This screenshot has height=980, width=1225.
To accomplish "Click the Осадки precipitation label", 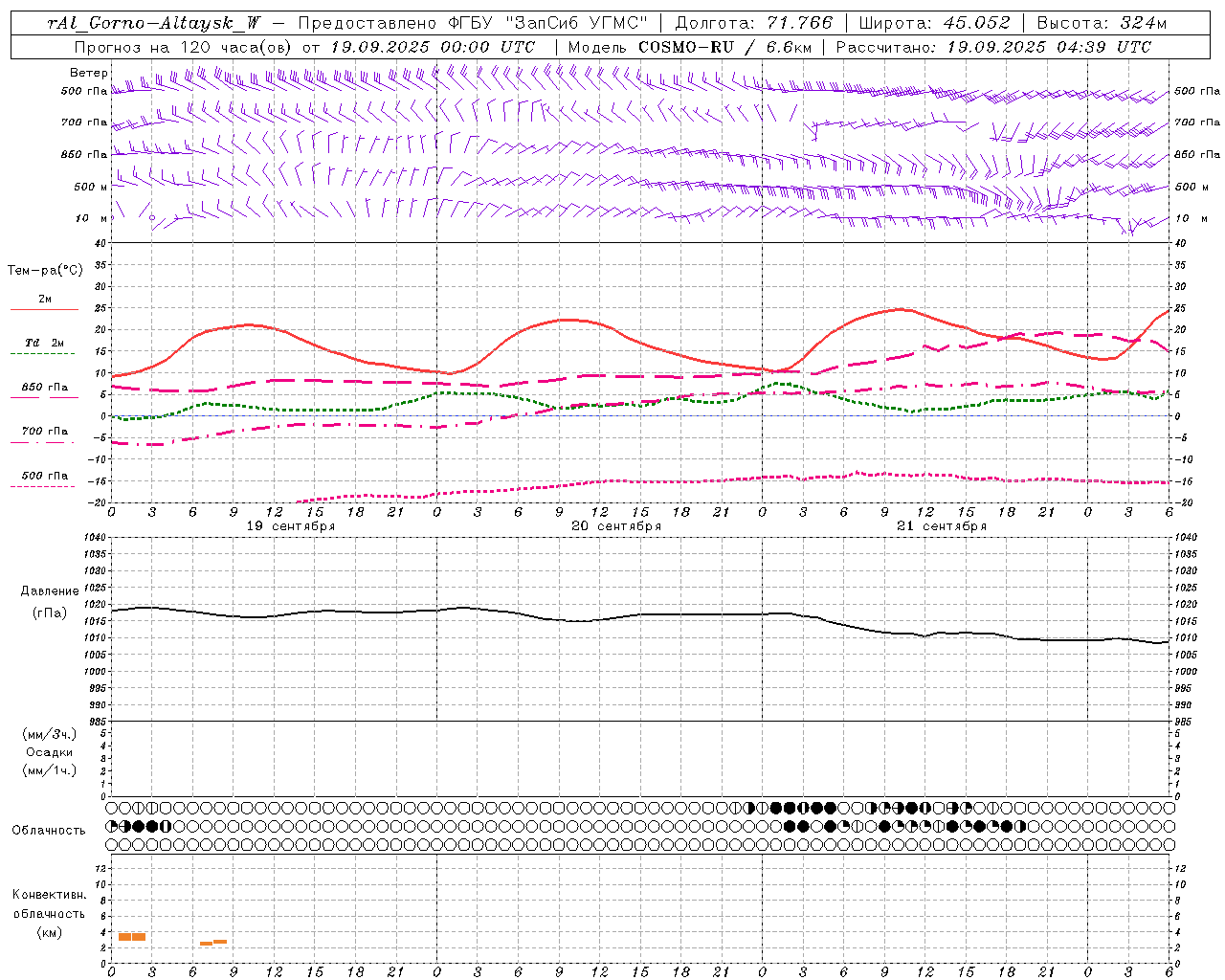I will tap(50, 752).
